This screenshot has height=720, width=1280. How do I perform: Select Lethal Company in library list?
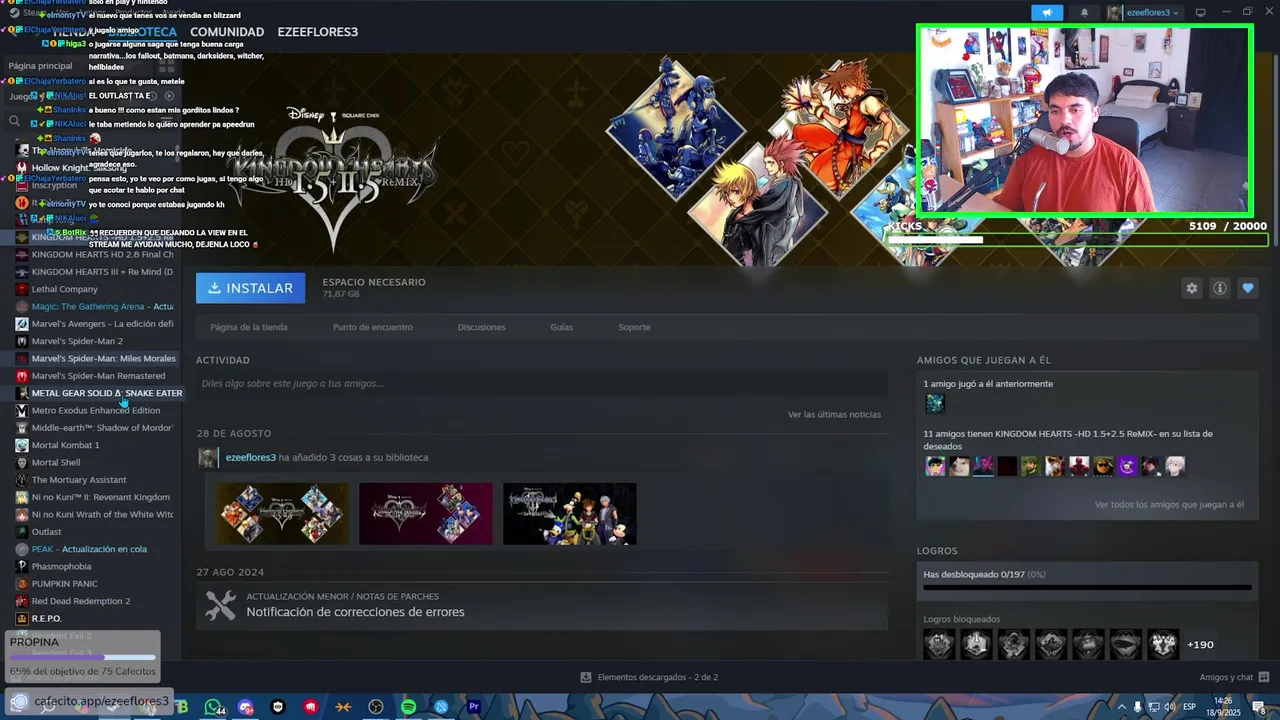tap(65, 289)
